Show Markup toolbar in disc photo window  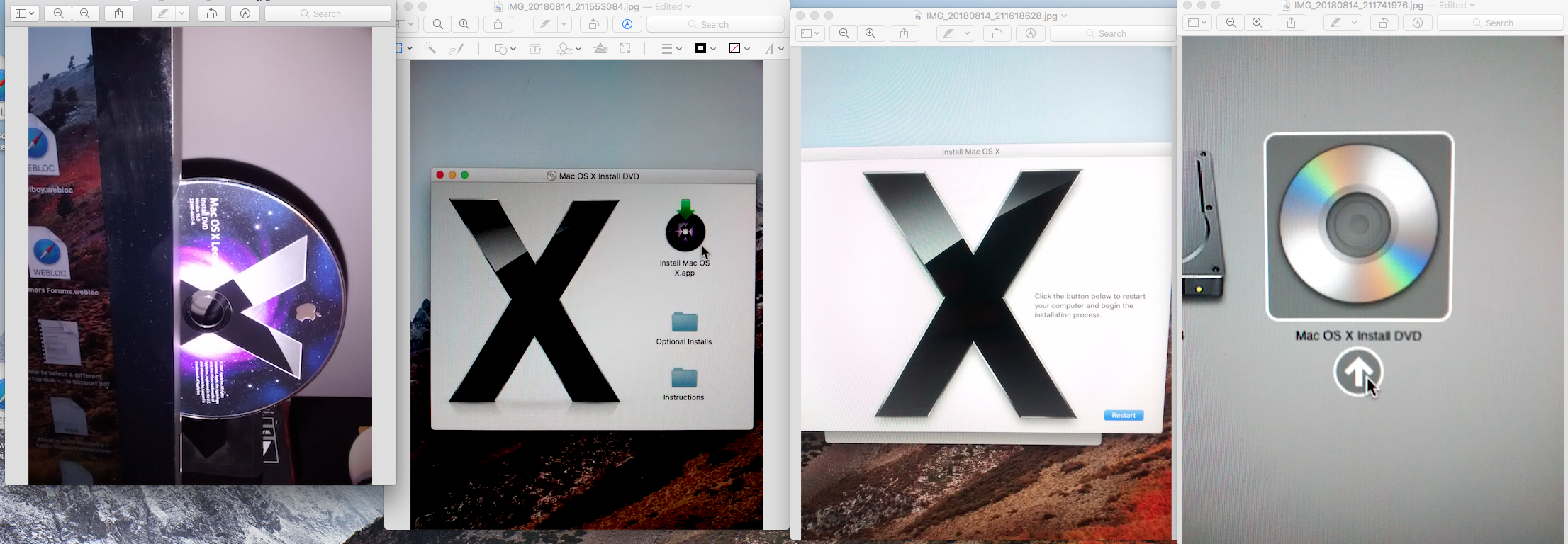point(245,13)
